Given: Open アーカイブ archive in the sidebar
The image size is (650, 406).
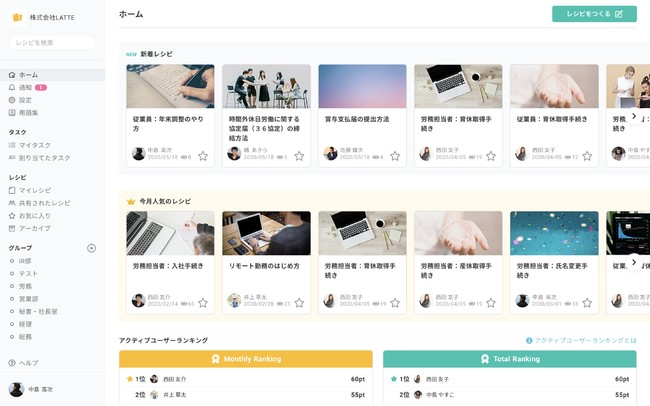Looking at the screenshot, I should tap(34, 228).
